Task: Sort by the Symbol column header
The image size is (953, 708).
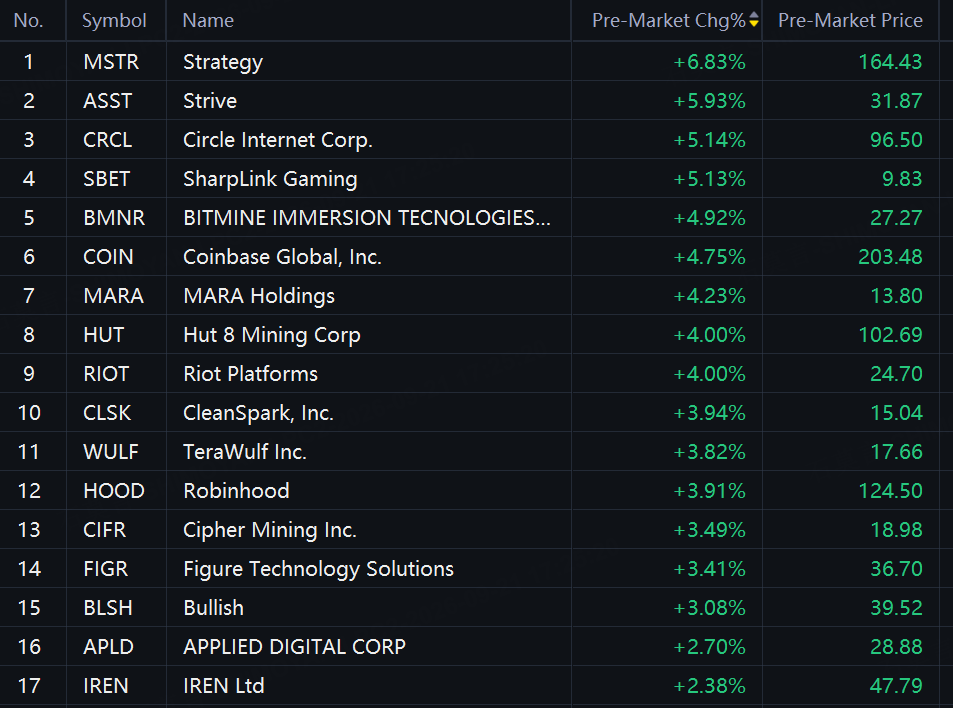Action: pos(114,20)
